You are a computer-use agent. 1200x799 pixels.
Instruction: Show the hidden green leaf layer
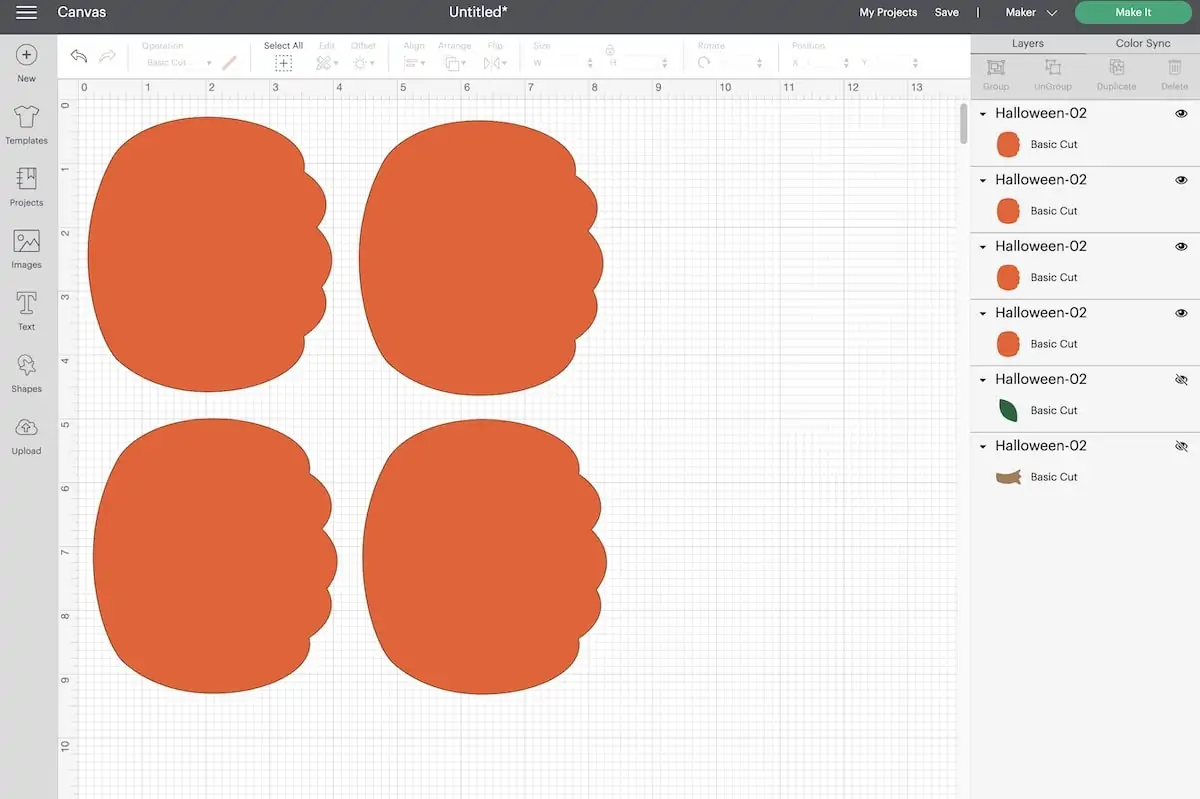click(1181, 380)
